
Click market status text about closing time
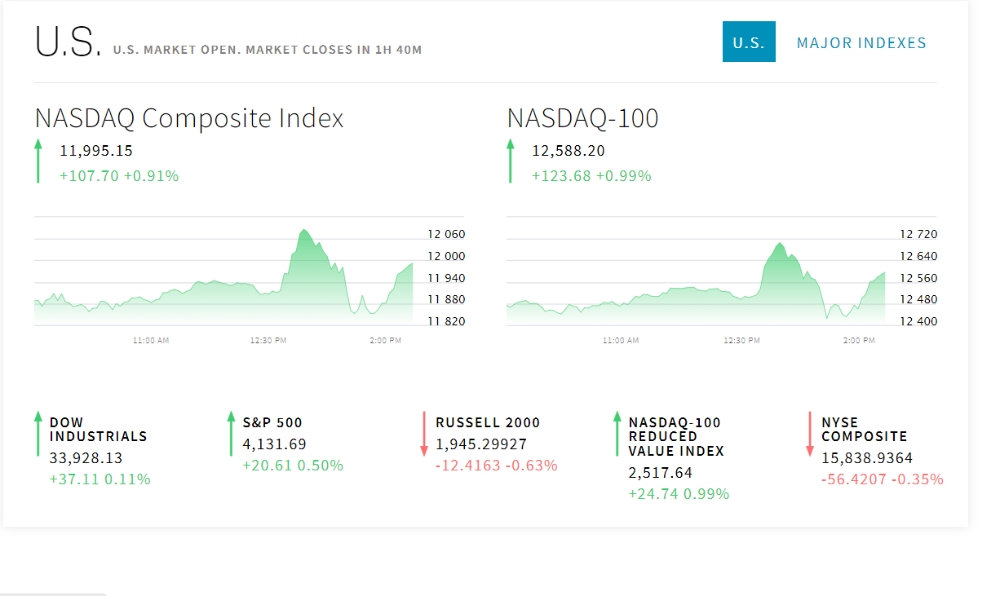(267, 50)
